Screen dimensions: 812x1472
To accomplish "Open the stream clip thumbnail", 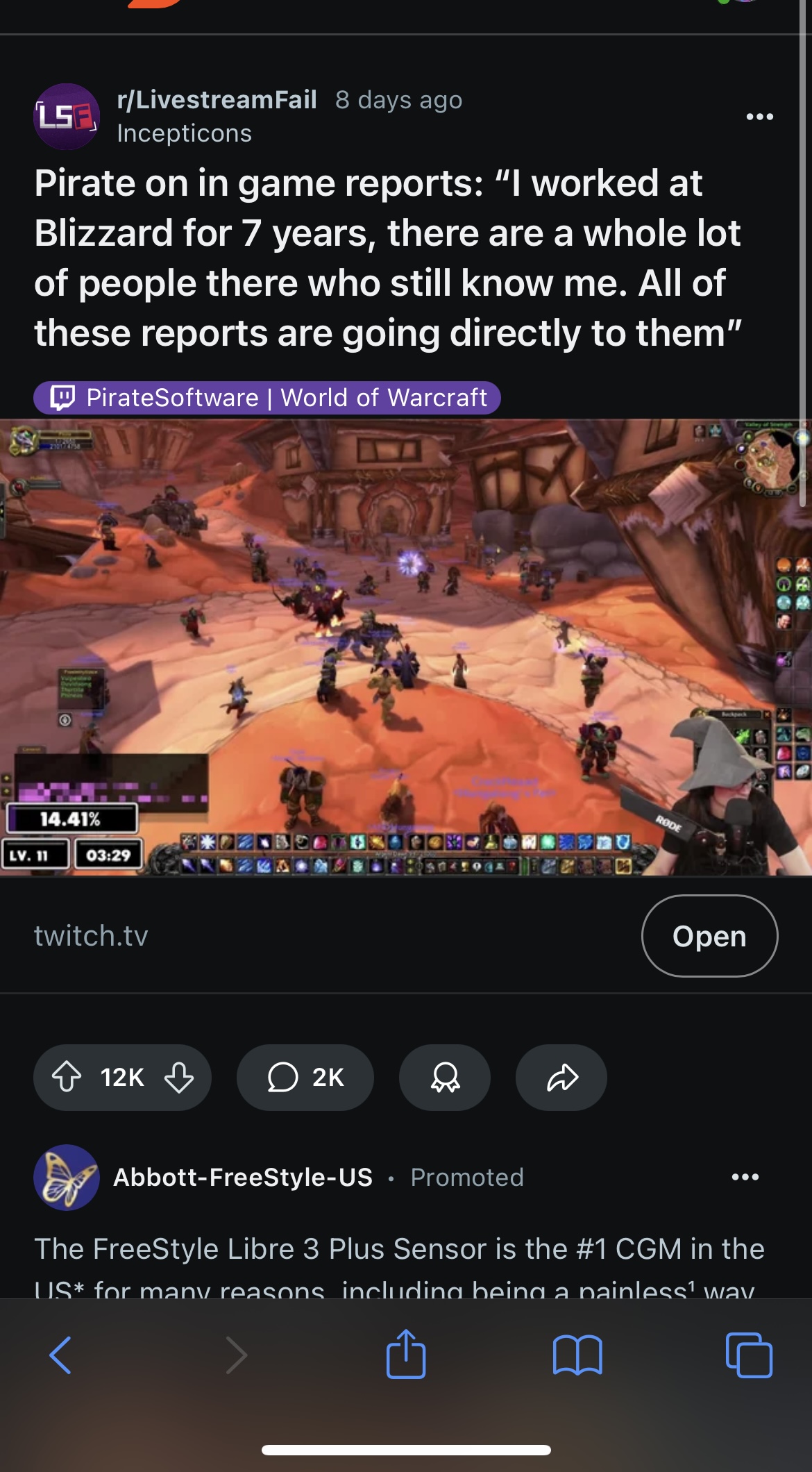I will coord(406,647).
